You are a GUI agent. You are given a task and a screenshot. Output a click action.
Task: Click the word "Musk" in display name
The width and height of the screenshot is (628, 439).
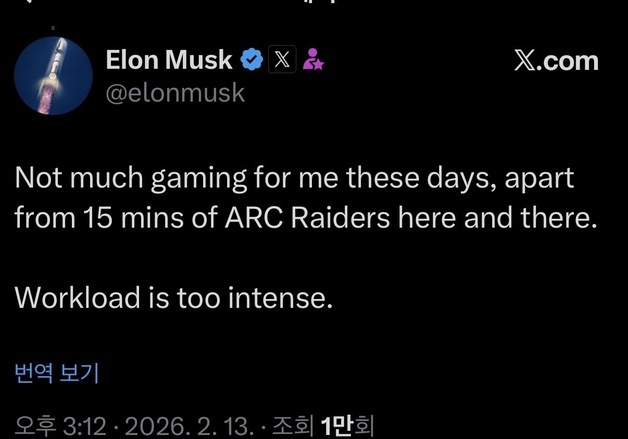click(x=203, y=60)
